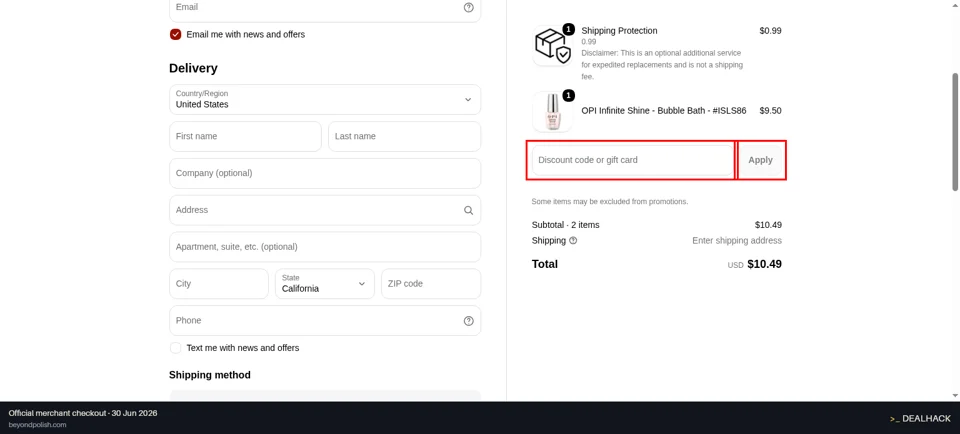Focus the Phone input field
The image size is (960, 434).
(x=325, y=321)
